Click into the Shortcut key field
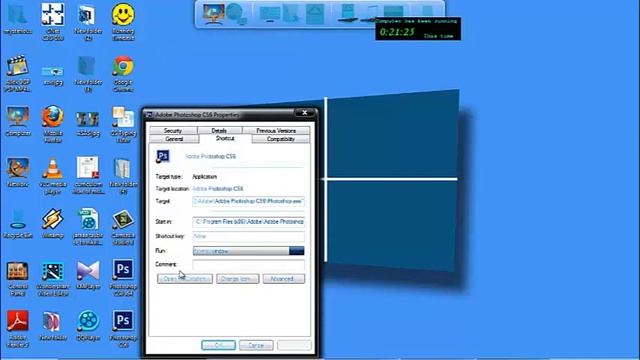This screenshot has width=640, height=360. tap(249, 236)
